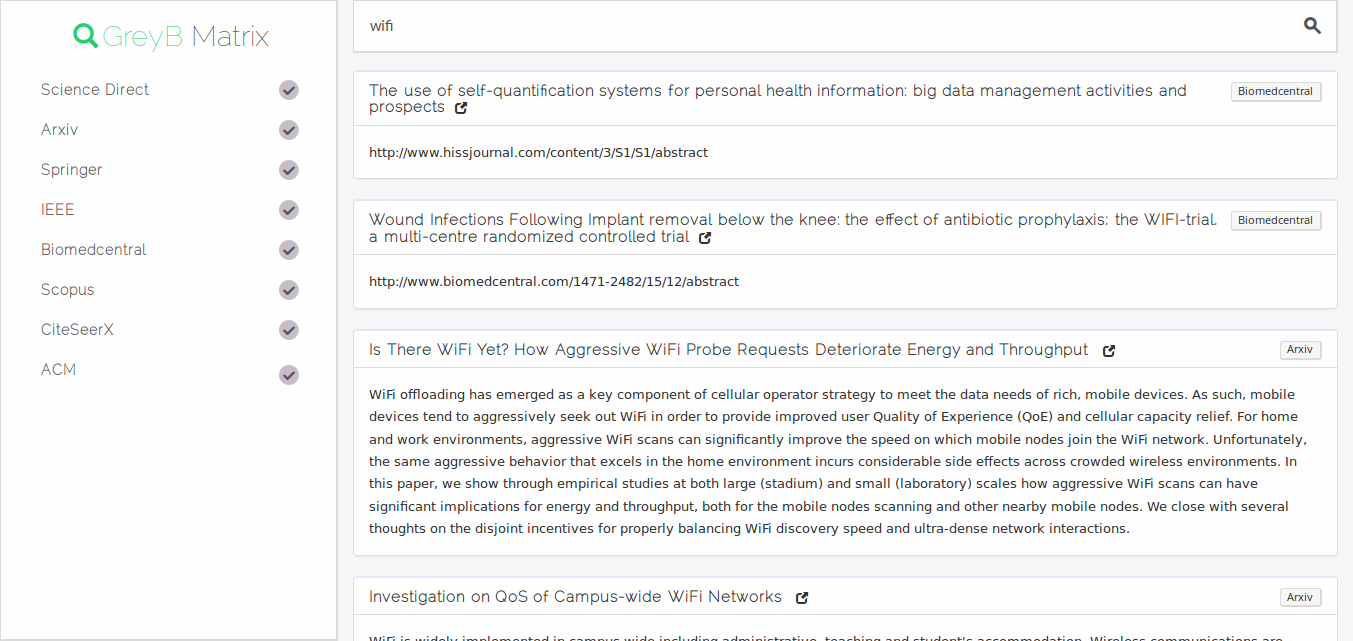This screenshot has height=641, width=1353.
Task: Open title Investigation on QoS of Campus-wide WiFi
Action: click(x=575, y=597)
